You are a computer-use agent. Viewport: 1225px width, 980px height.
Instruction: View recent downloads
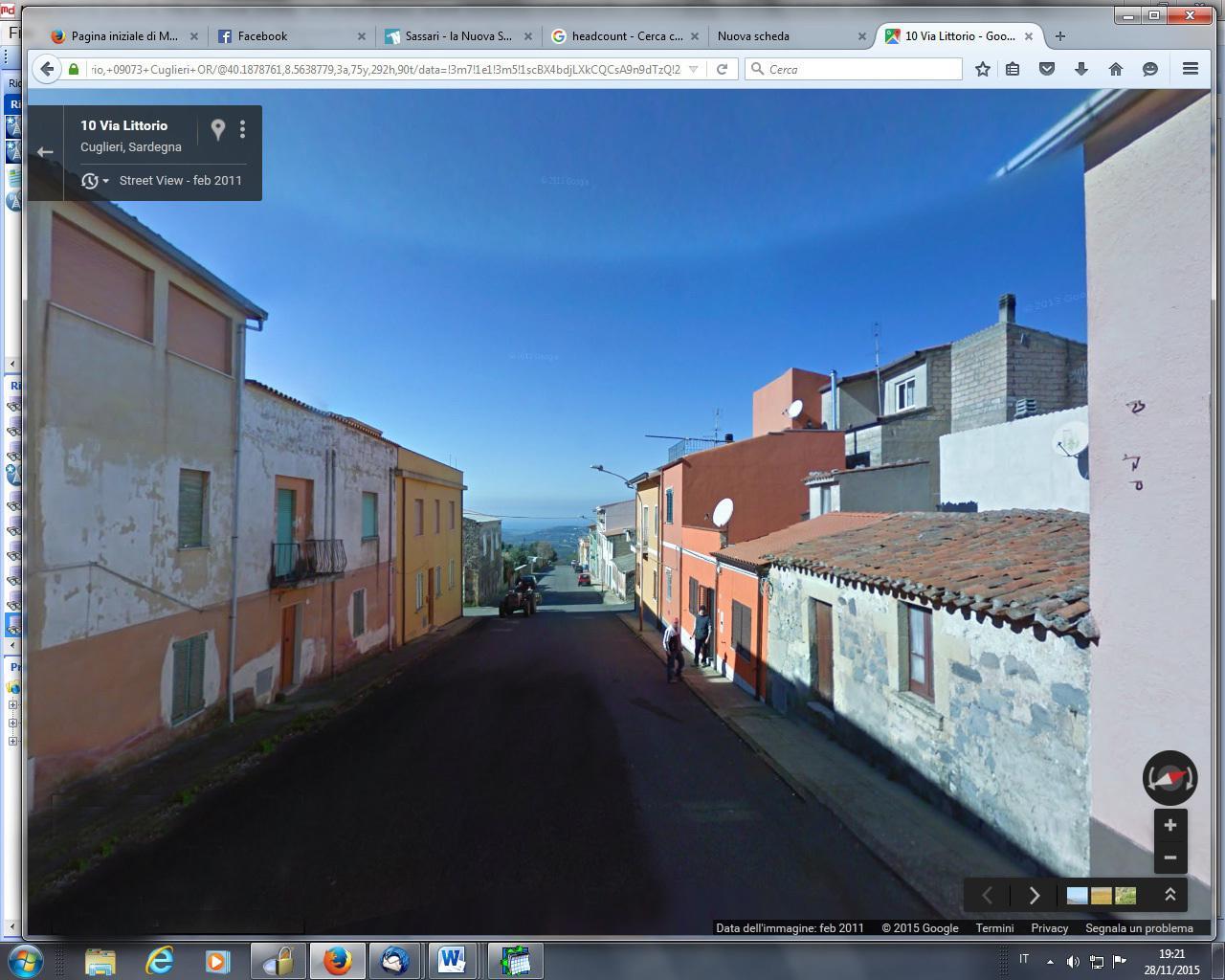click(x=1080, y=68)
